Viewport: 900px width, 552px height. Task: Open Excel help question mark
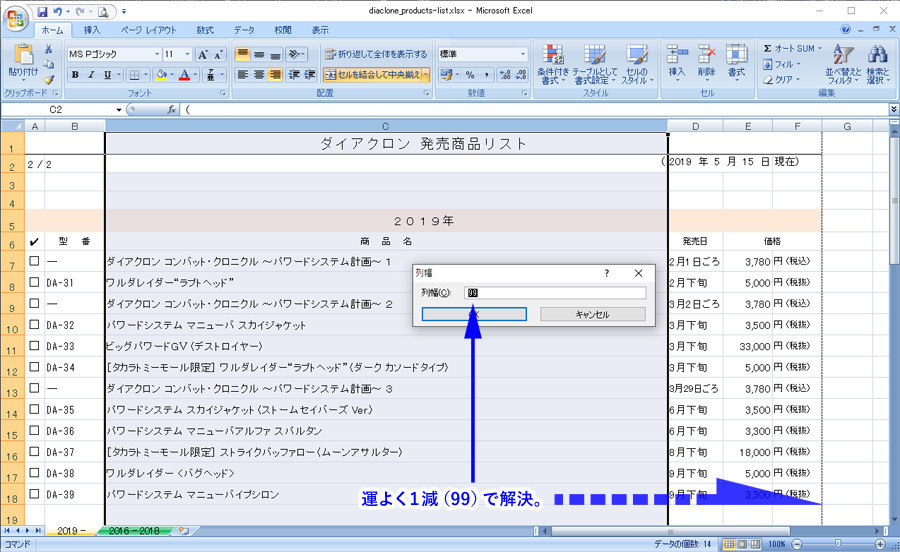click(x=845, y=29)
